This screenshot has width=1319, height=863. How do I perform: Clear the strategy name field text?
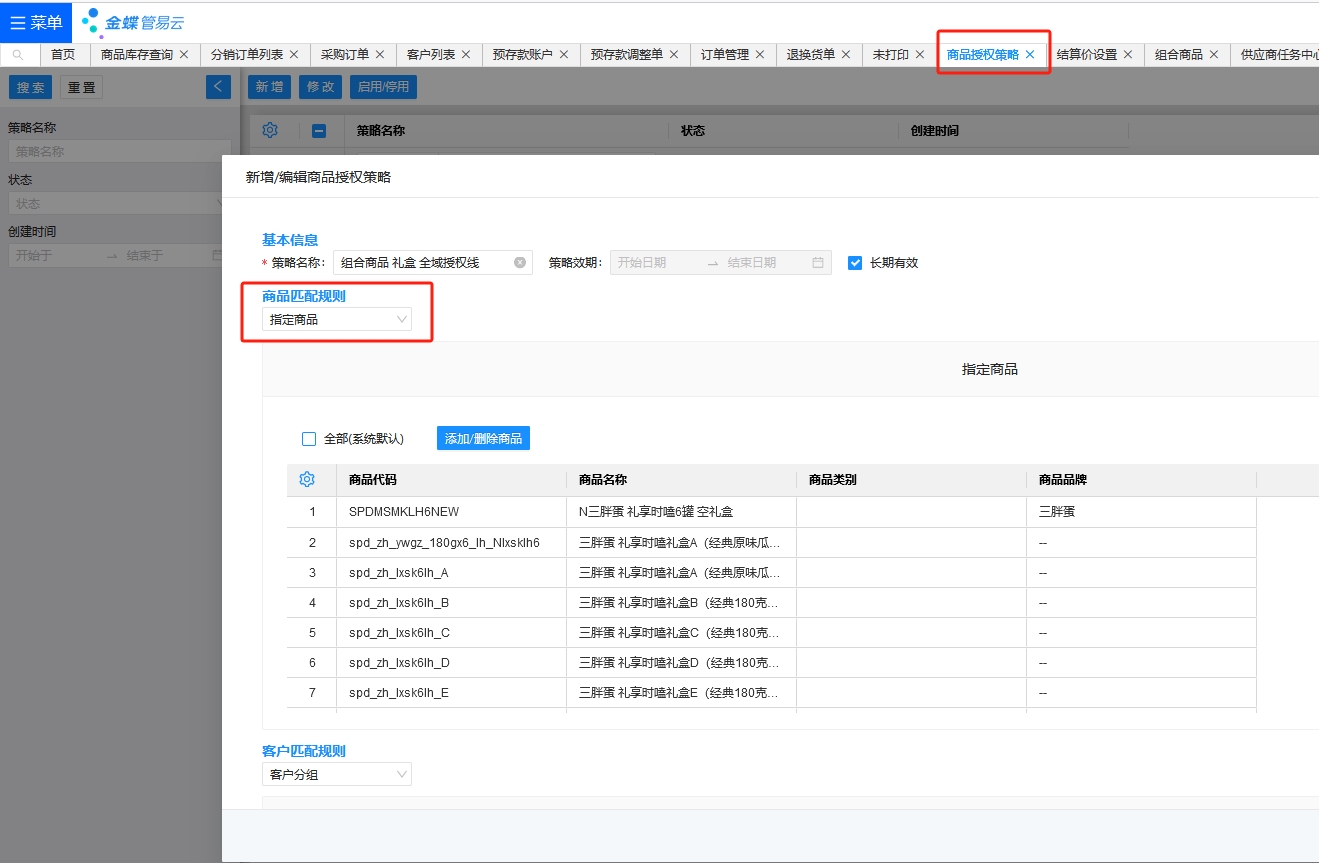[520, 263]
